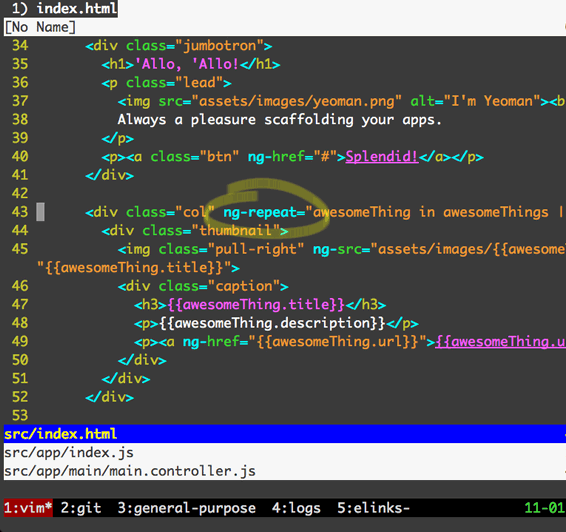Switch to tmux window 3:general-purpose
Viewport: 566px width, 532px height.
coord(186,508)
